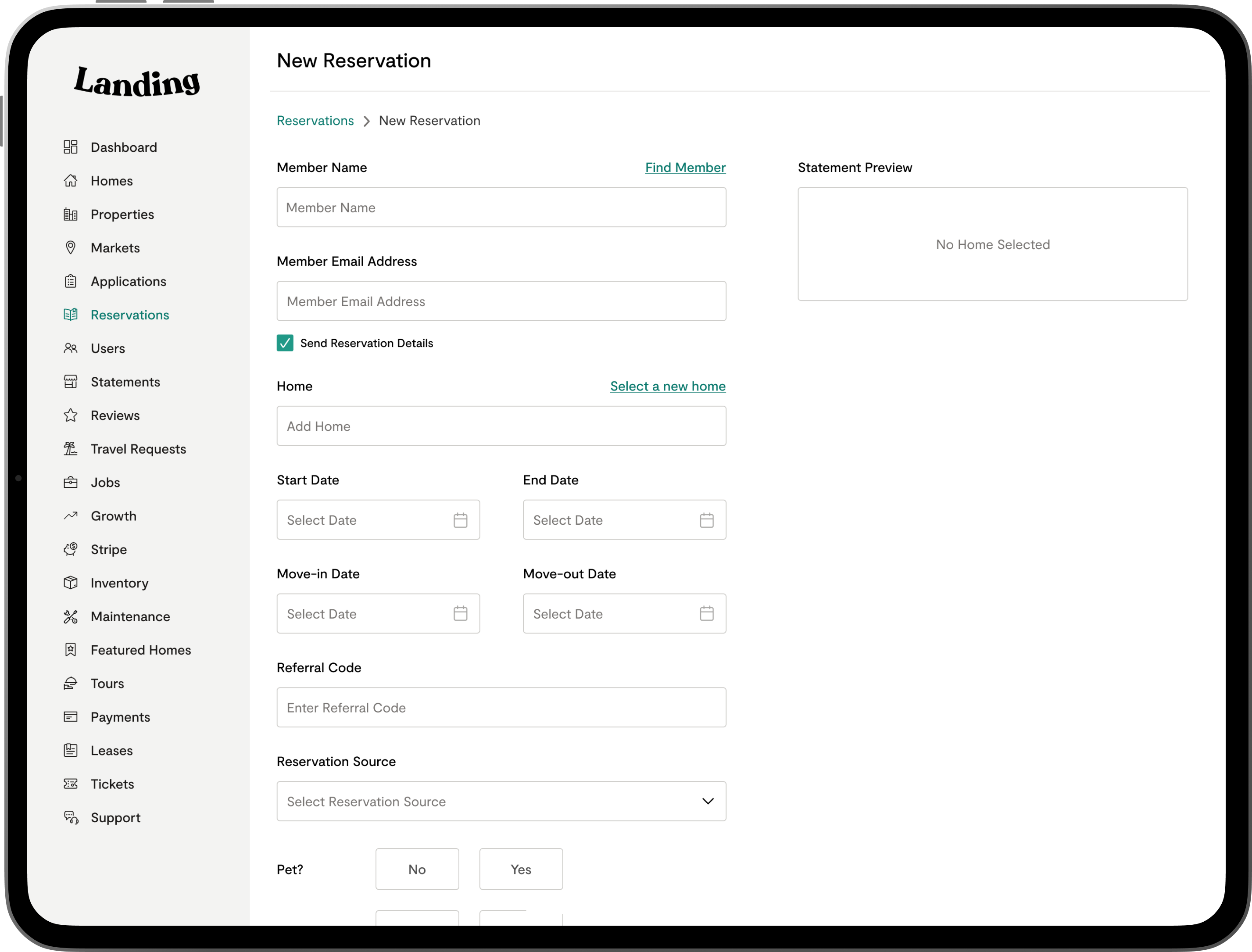Click the Maintenance tools icon

[x=70, y=616]
